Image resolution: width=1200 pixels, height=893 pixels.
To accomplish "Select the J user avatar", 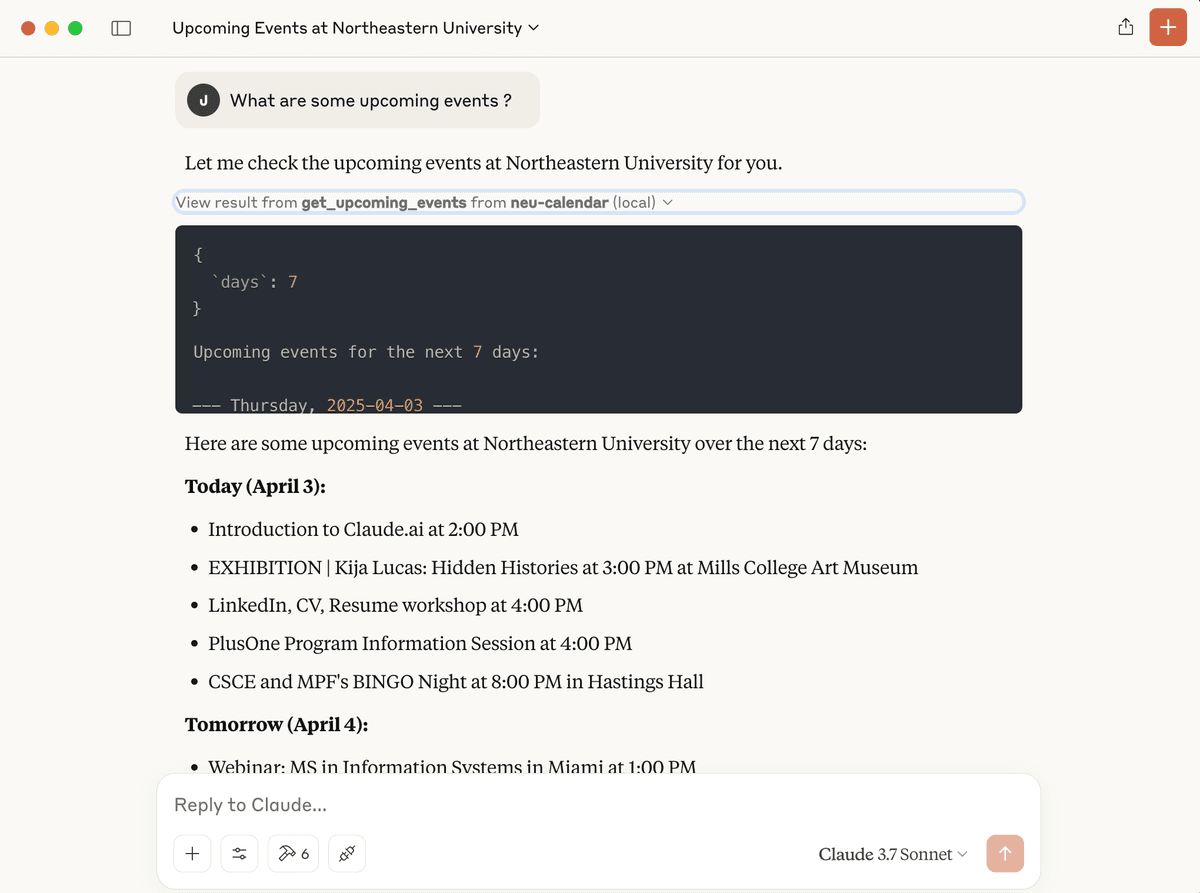I will [x=204, y=100].
